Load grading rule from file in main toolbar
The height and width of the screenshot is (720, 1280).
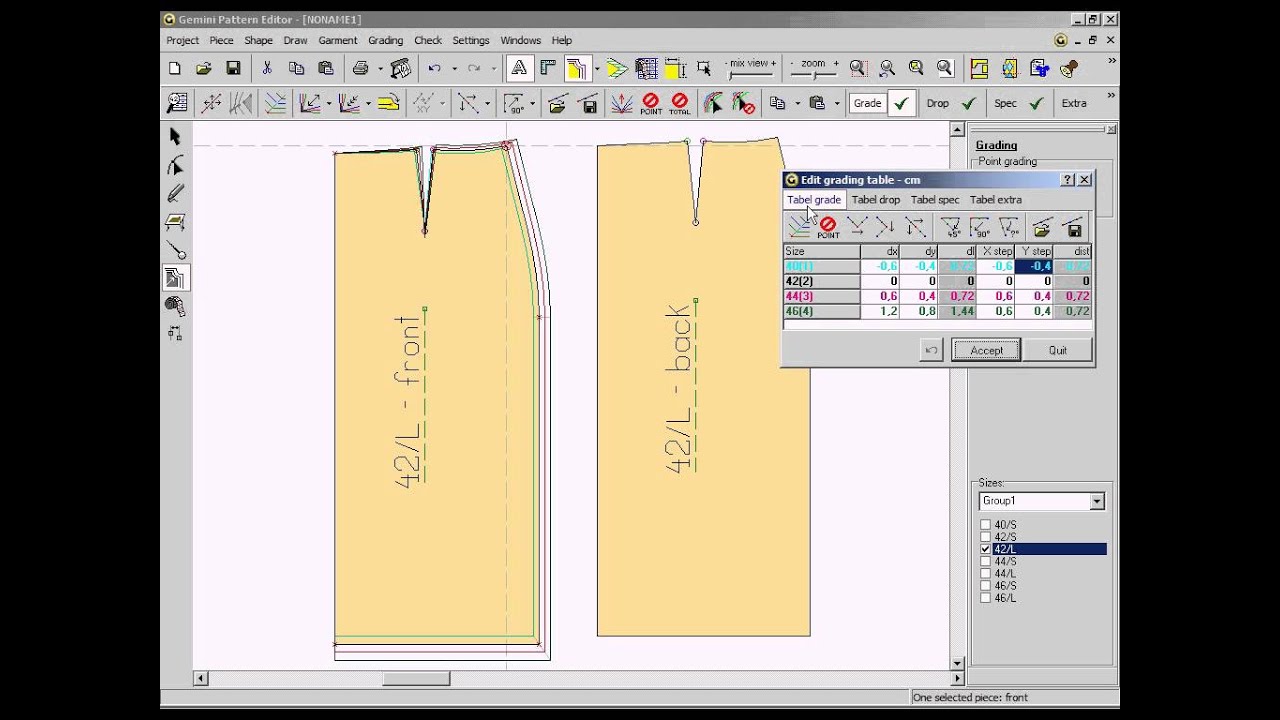click(558, 103)
